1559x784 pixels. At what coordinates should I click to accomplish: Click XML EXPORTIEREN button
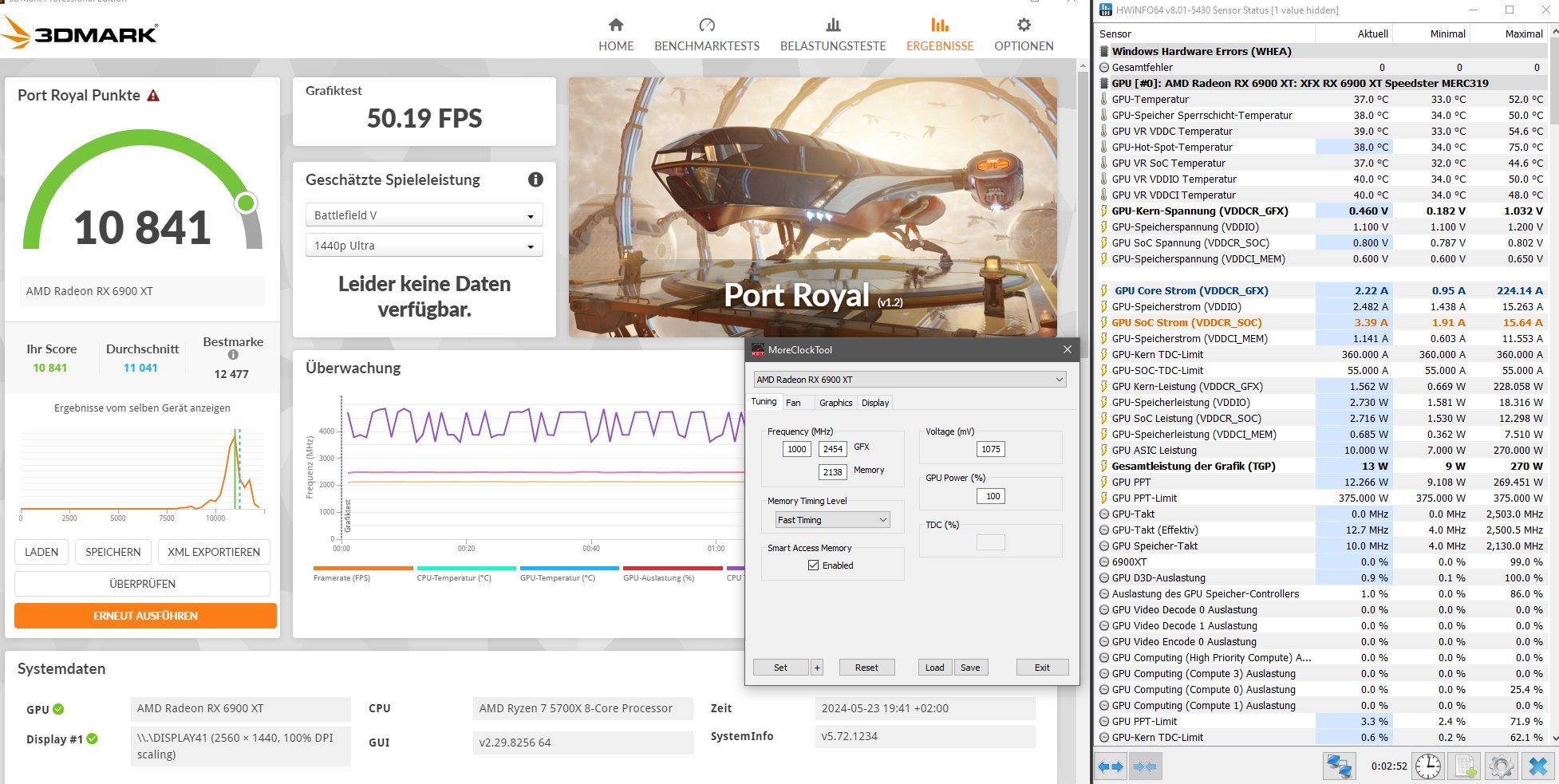(214, 552)
